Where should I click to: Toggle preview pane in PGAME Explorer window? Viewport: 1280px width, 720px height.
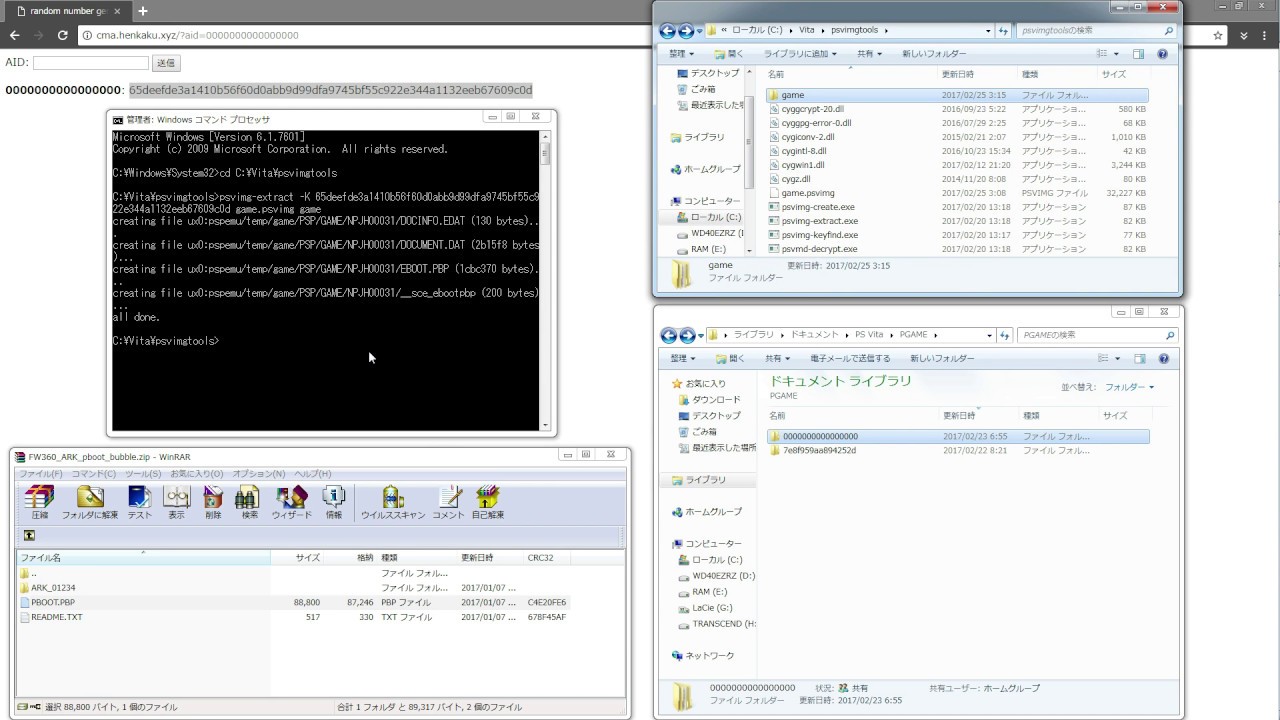[x=1138, y=358]
